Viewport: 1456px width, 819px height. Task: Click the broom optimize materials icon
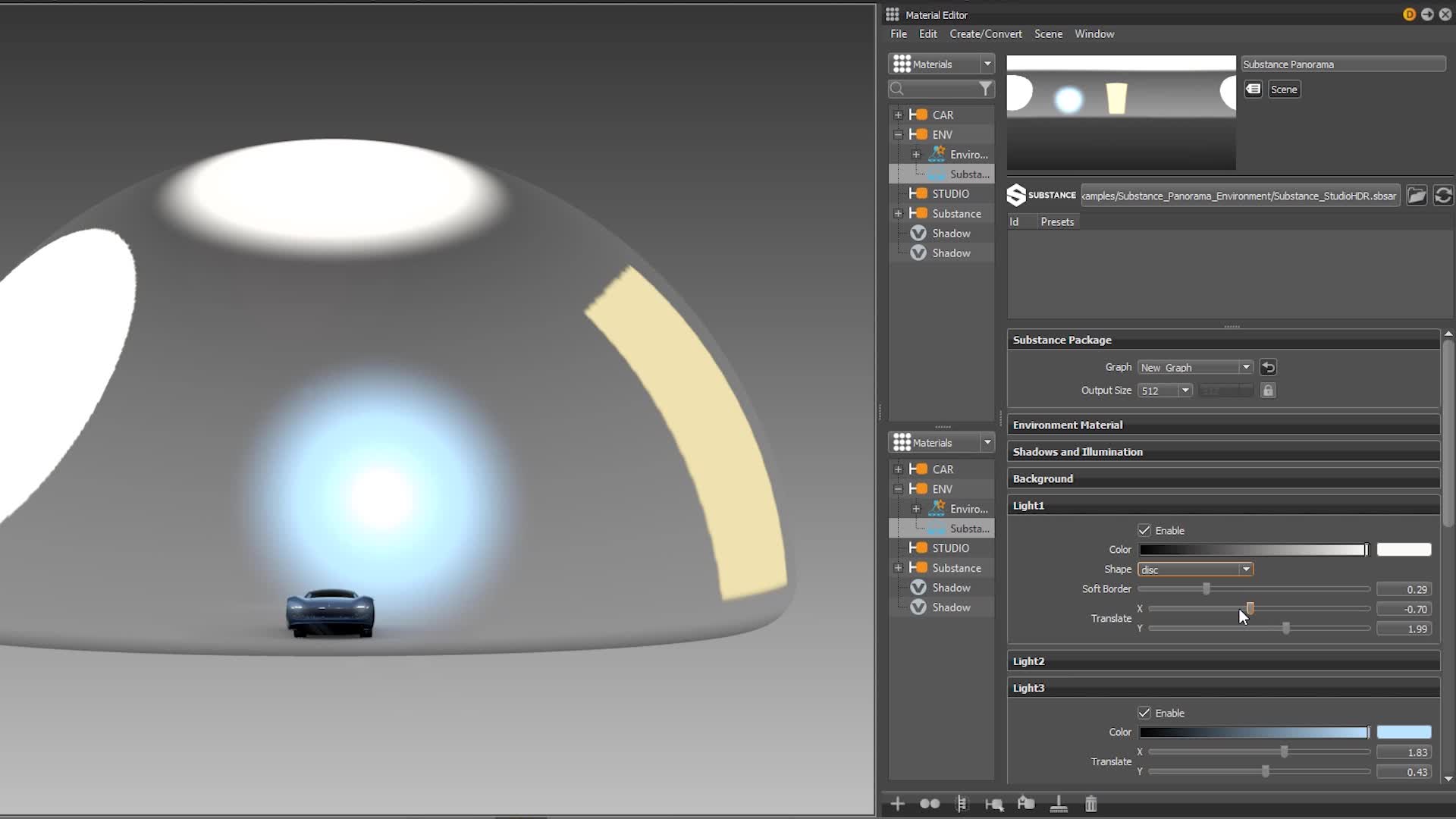point(1059,804)
